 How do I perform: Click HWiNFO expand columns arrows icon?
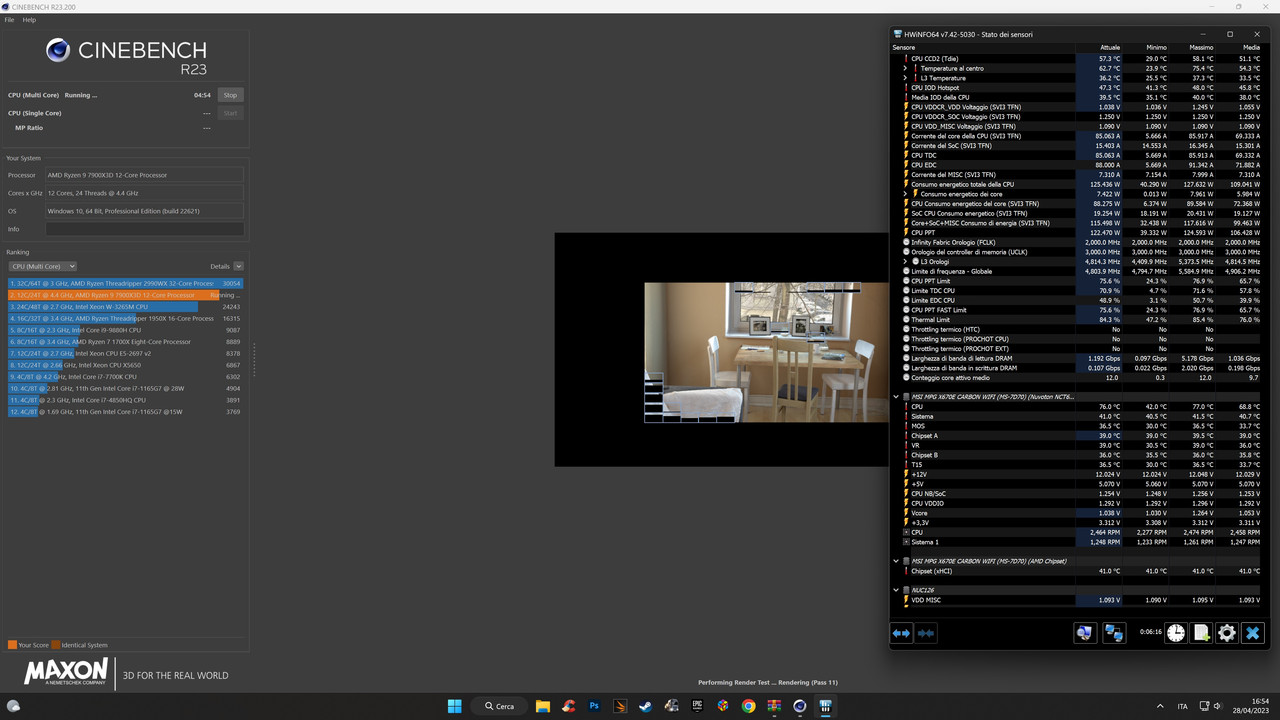click(901, 633)
